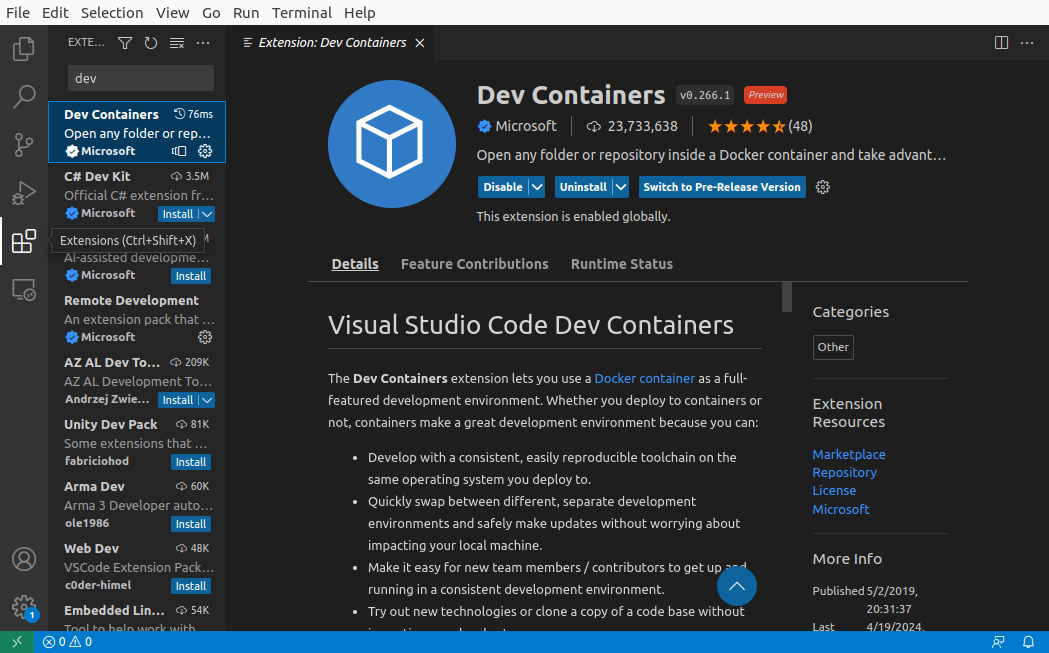
Task: Refresh the extensions list
Action: click(x=150, y=43)
